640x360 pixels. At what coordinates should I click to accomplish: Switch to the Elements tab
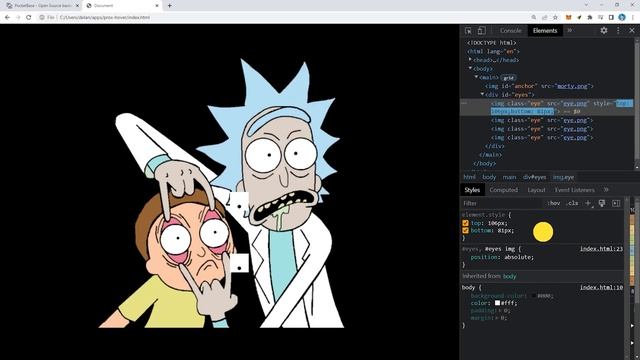(545, 31)
